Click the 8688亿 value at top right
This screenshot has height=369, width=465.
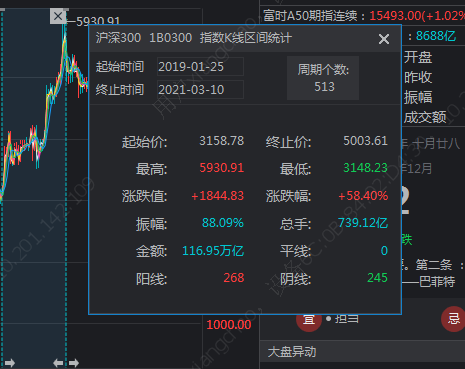[x=436, y=36]
